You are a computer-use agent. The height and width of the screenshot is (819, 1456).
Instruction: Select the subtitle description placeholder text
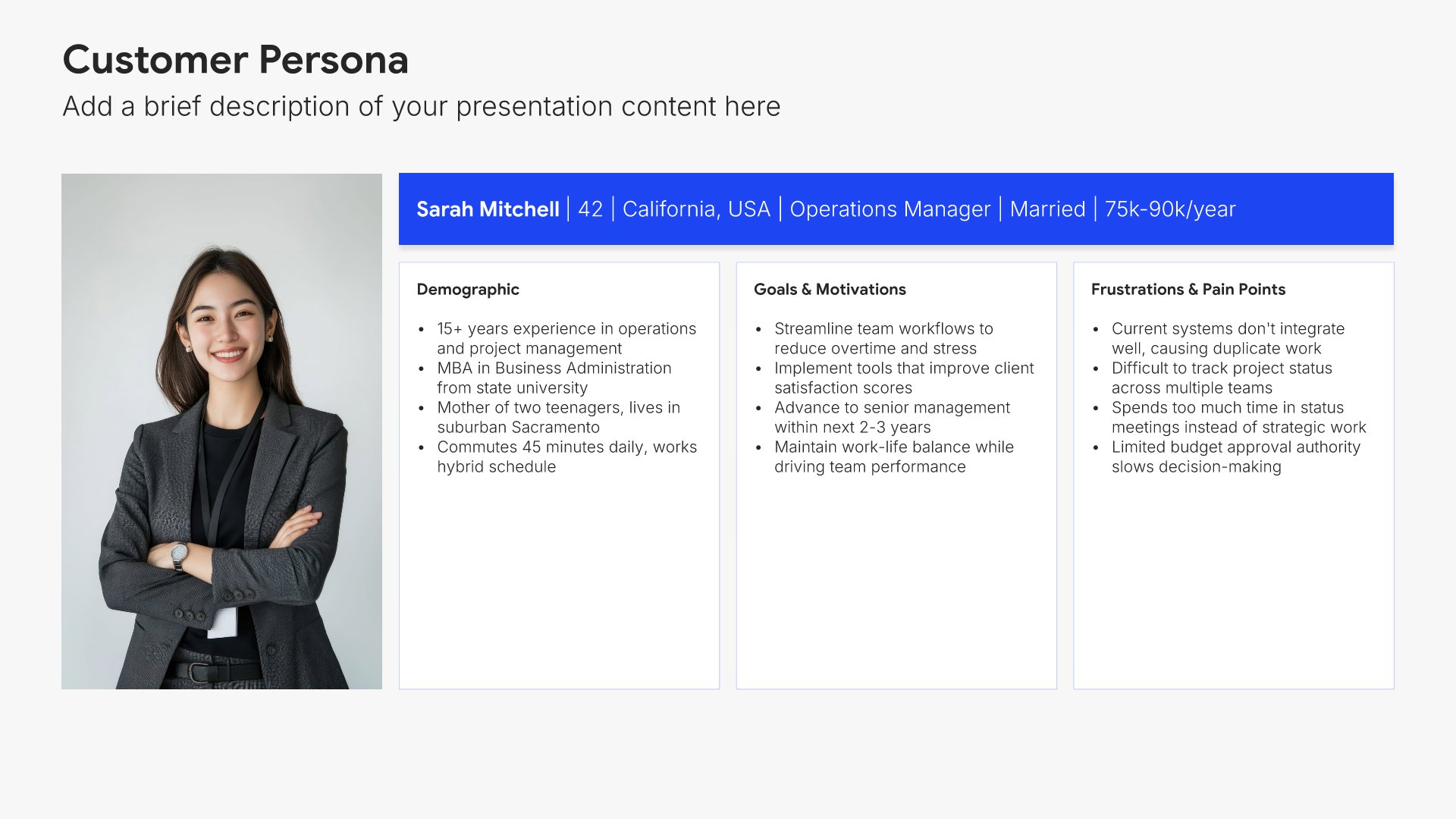pos(421,107)
